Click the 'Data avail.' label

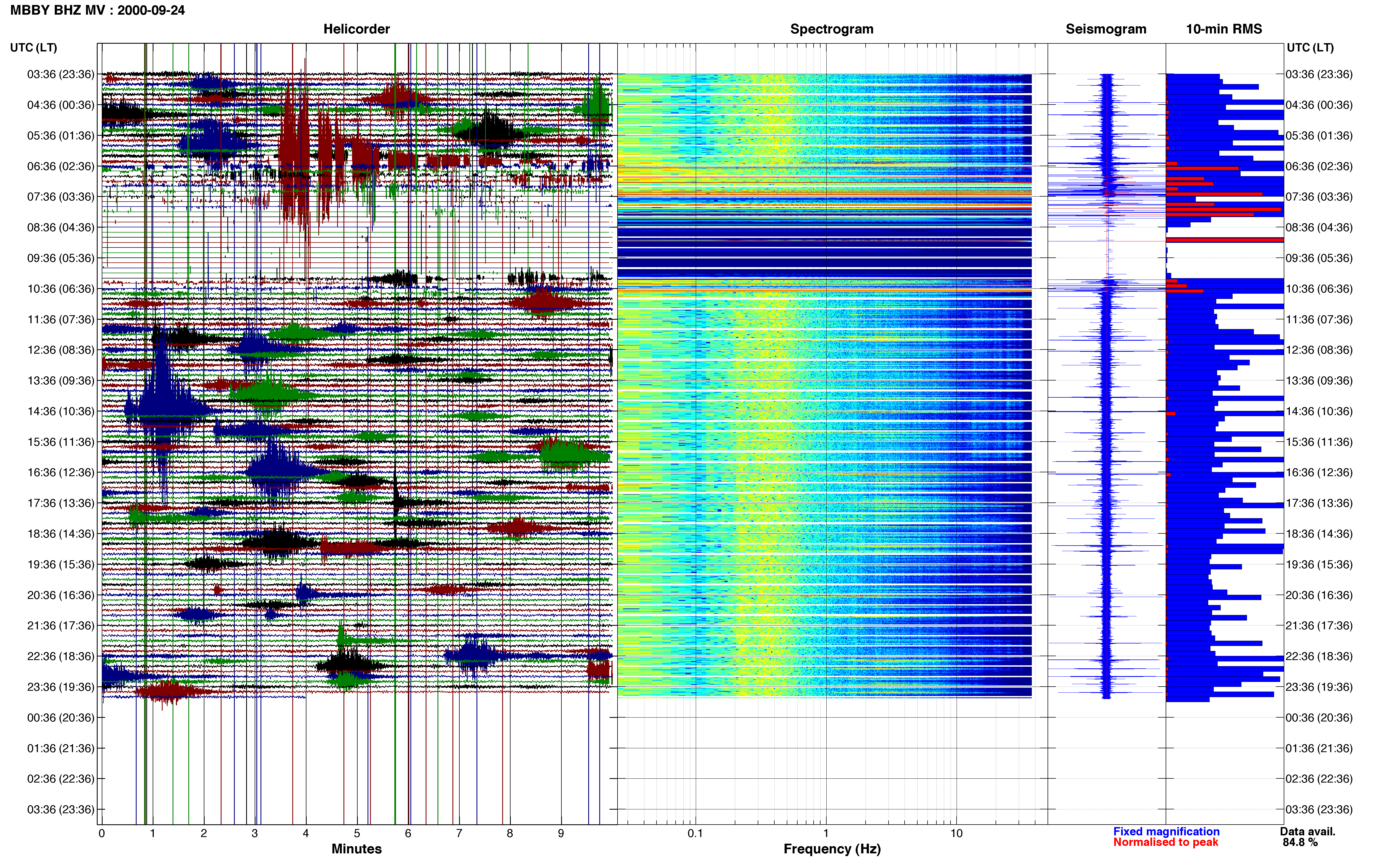(x=1308, y=832)
